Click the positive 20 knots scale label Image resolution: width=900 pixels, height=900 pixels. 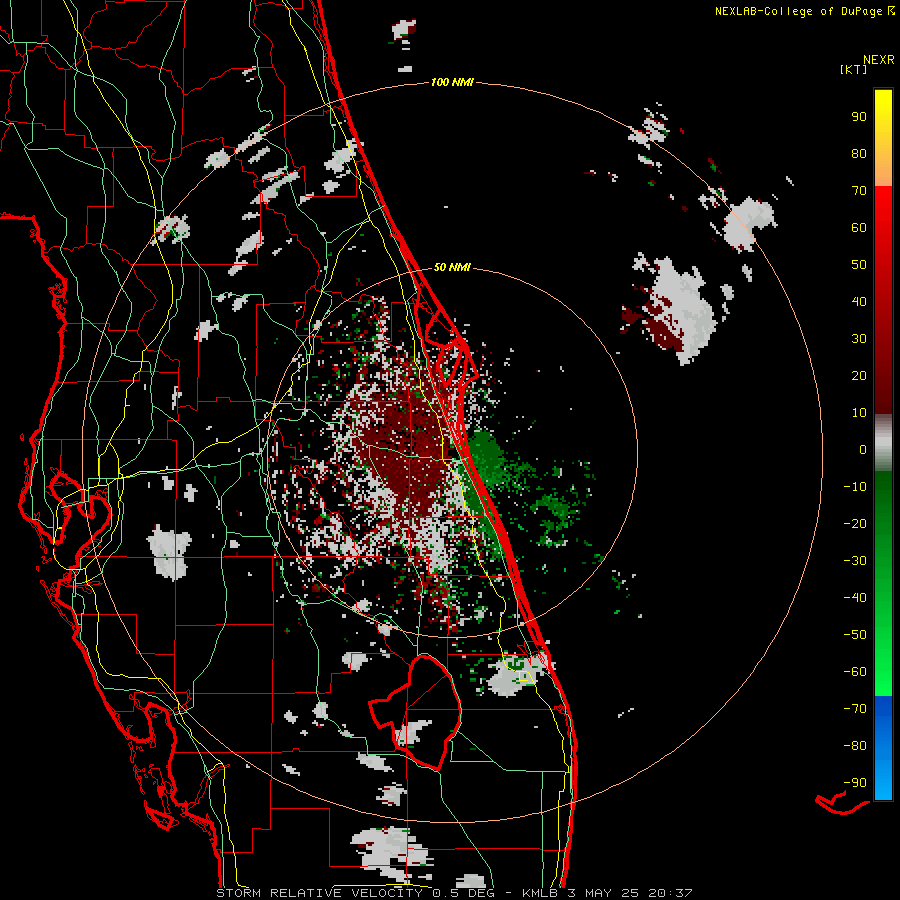click(859, 376)
